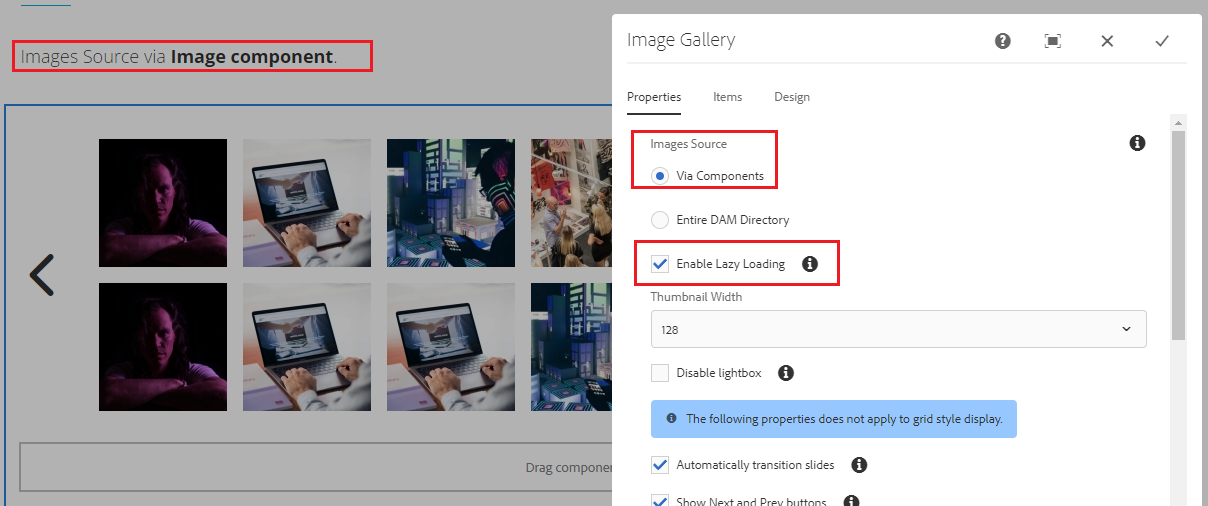Switch to the Items tab

728,97
